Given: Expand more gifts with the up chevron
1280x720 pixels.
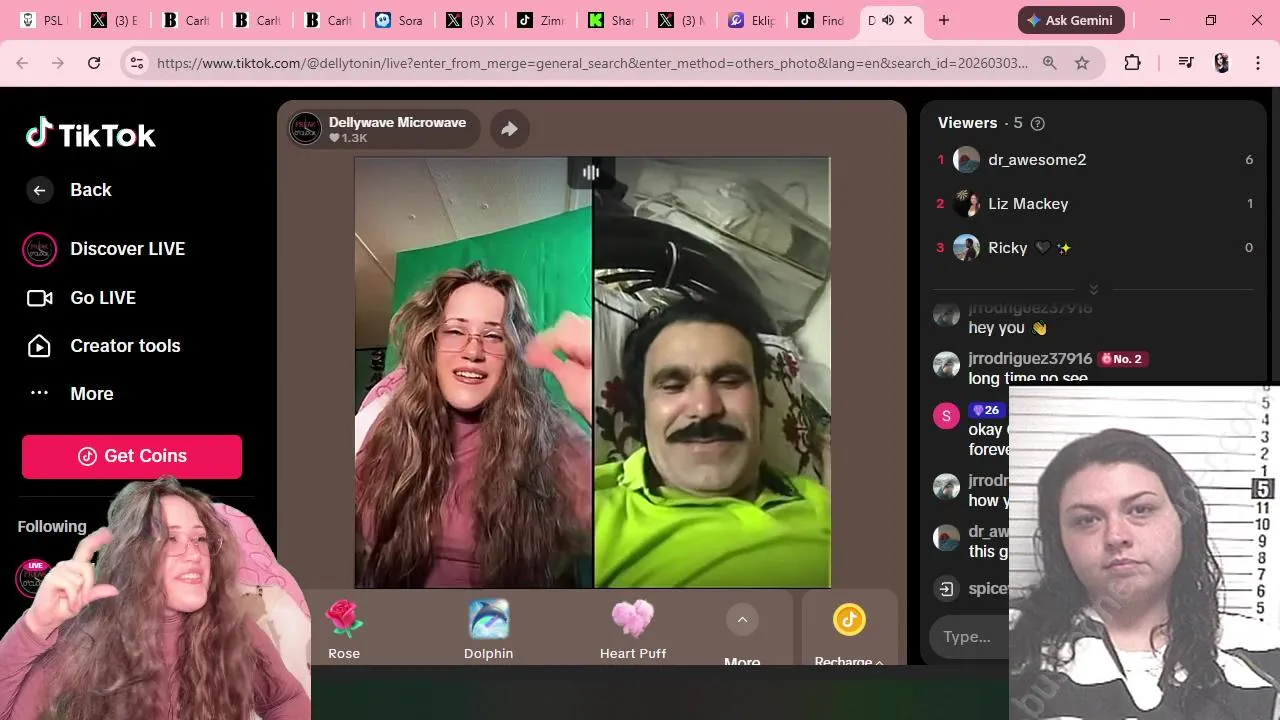Looking at the screenshot, I should (742, 620).
